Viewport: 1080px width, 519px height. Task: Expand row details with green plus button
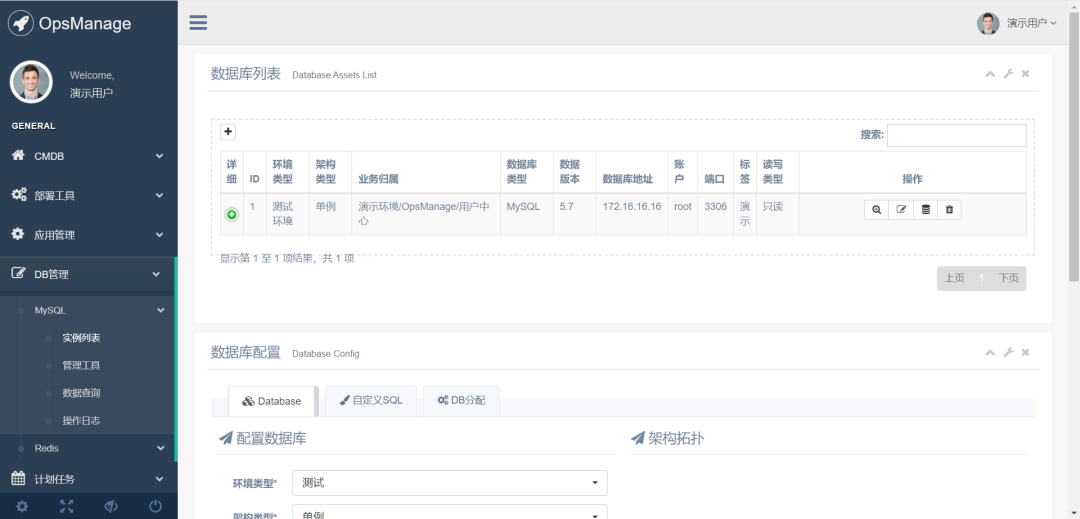(232, 214)
